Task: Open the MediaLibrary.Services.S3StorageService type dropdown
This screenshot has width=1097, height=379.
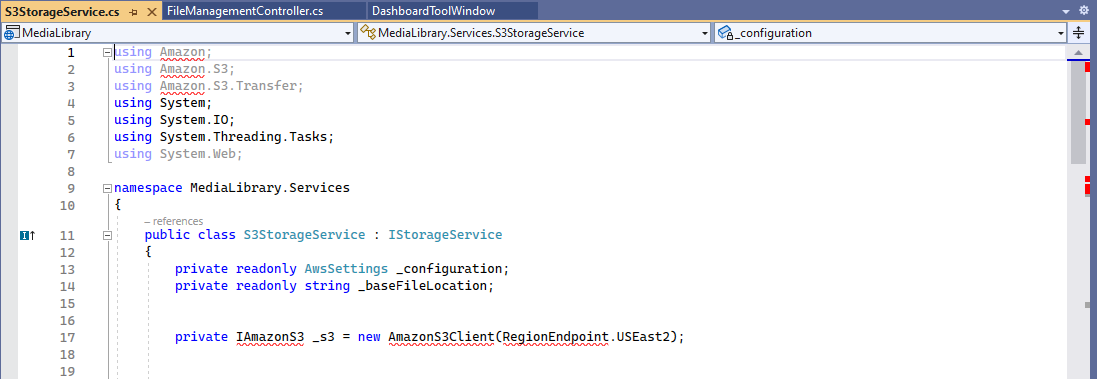Action: click(535, 33)
